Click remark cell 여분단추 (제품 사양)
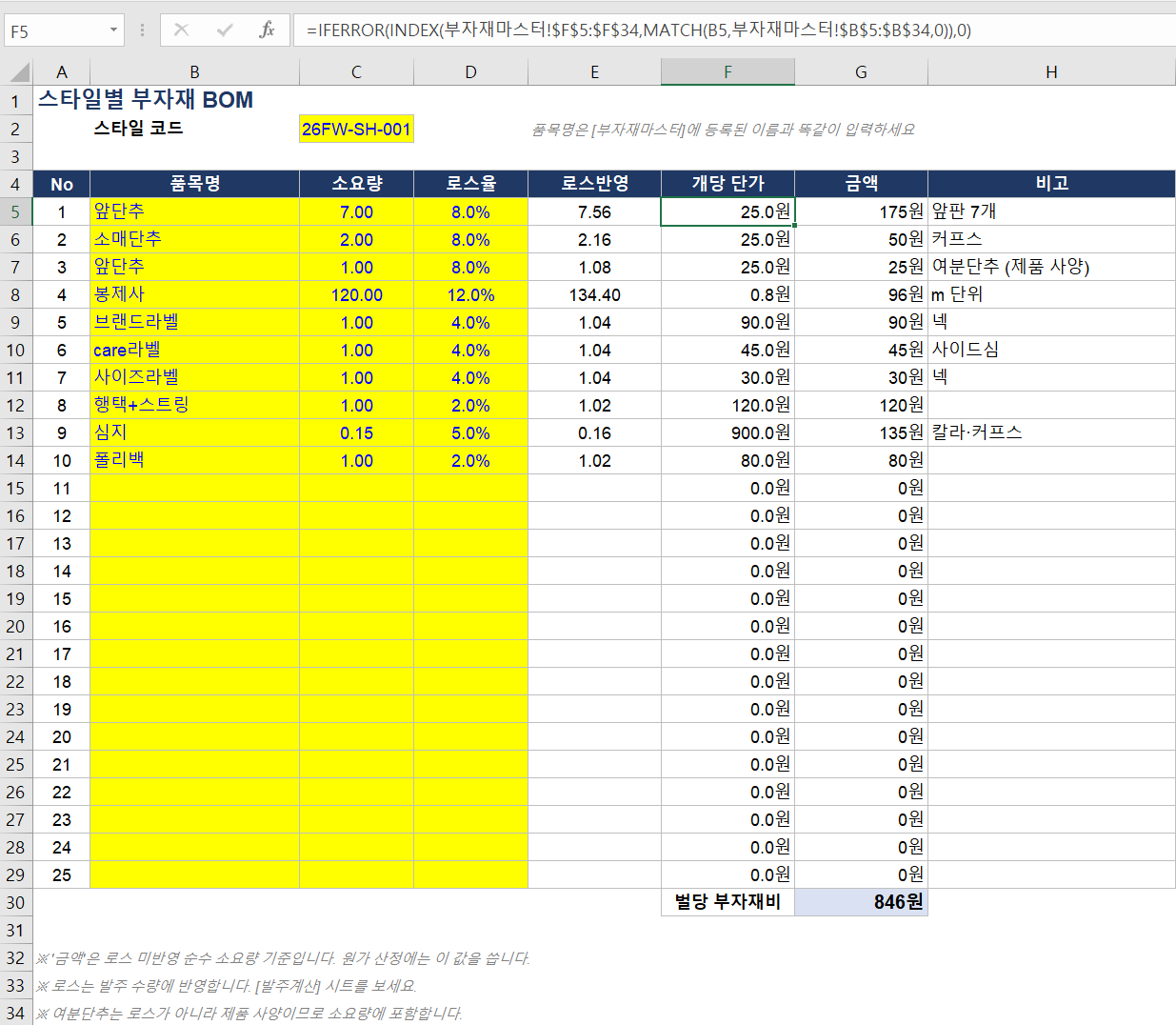This screenshot has width=1176, height=1025. (x=1051, y=267)
